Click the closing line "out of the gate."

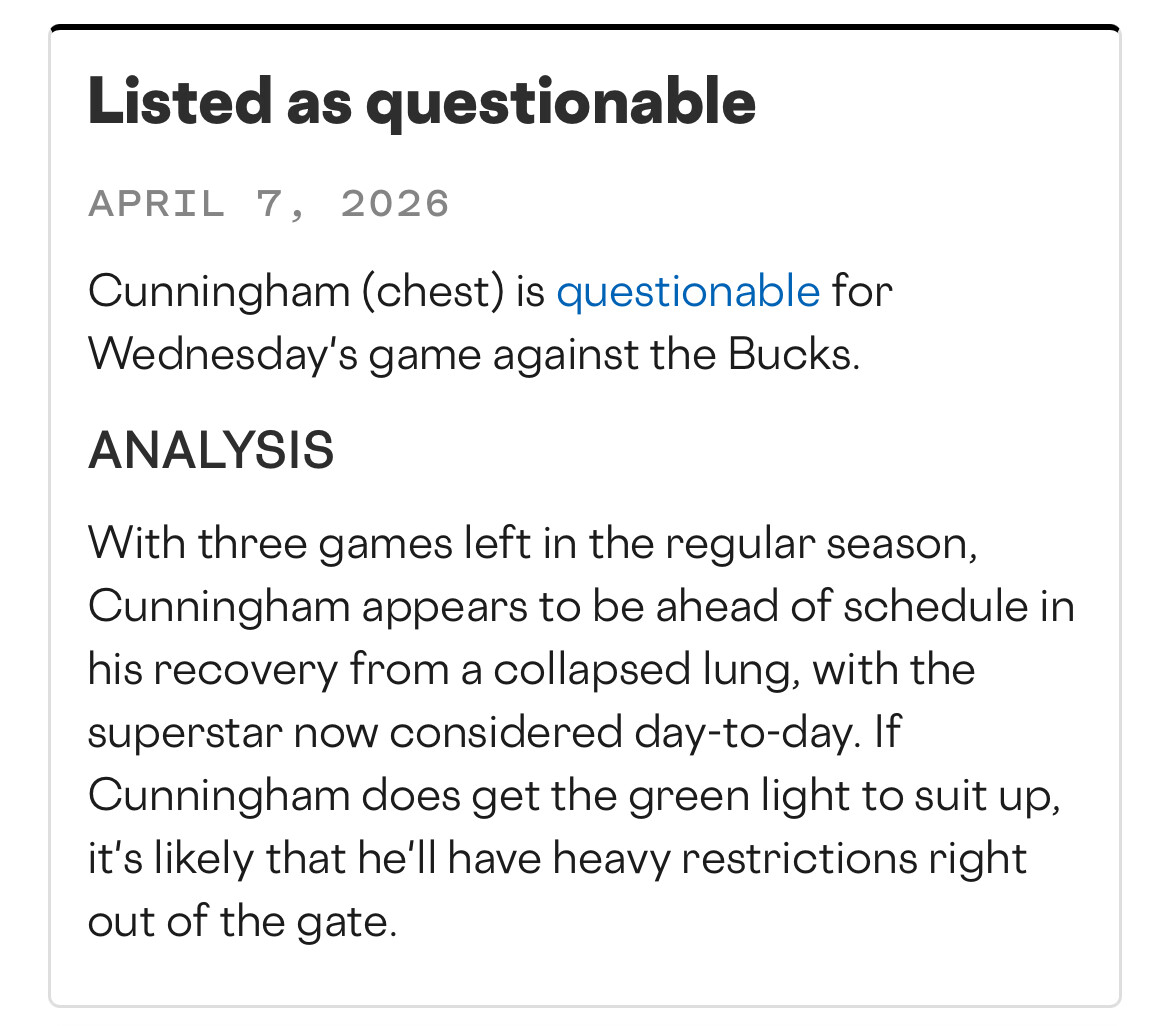(x=243, y=922)
